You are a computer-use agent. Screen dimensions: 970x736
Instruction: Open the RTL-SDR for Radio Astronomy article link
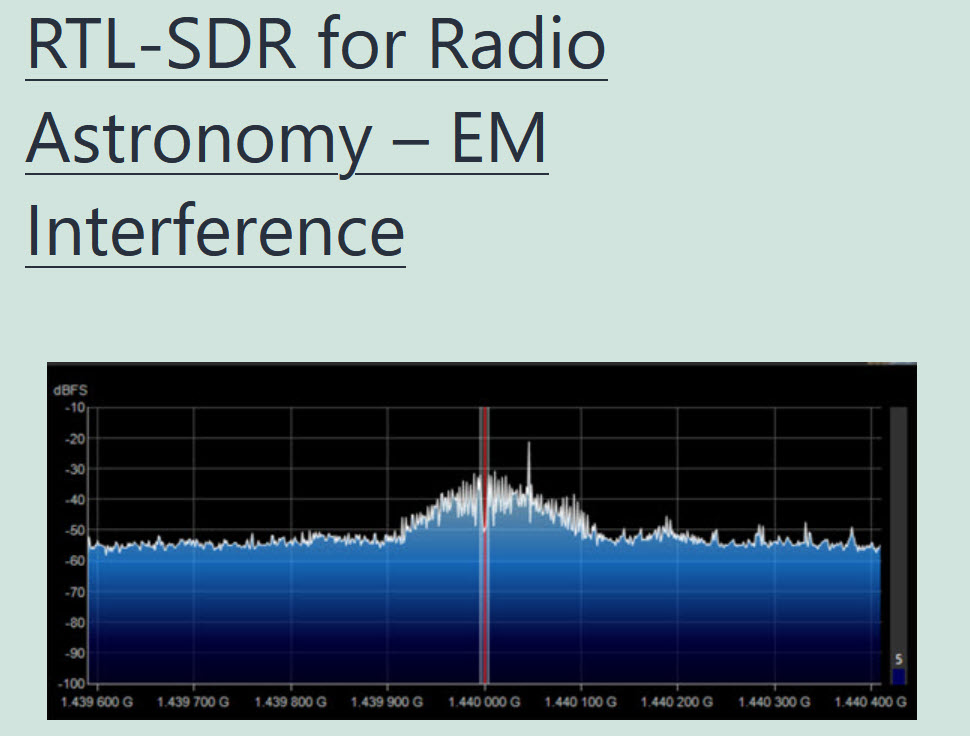[316, 45]
